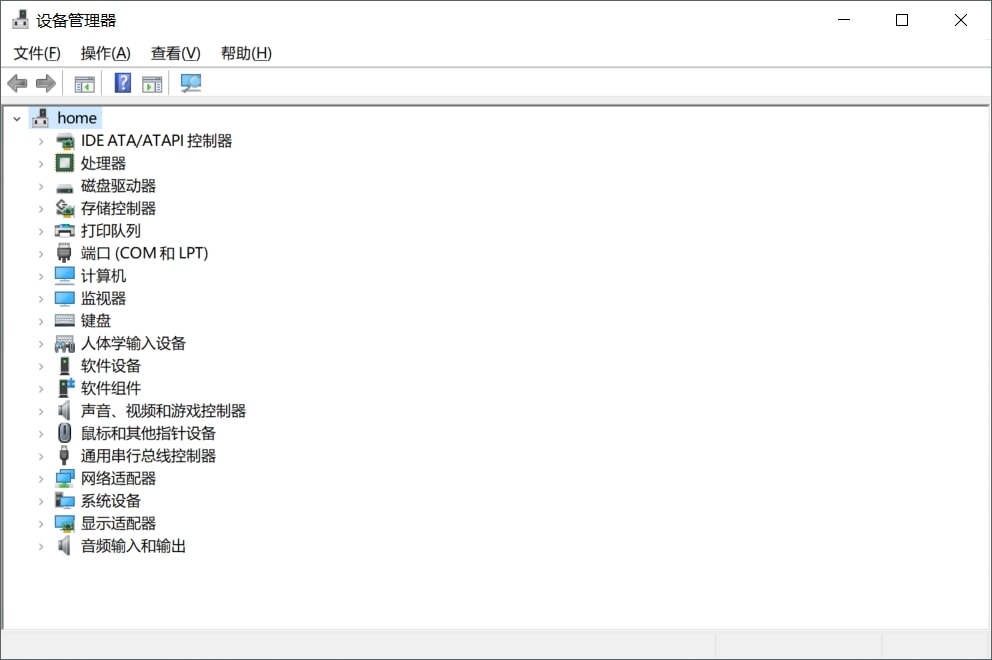Click the 鼠标和其他指针设备 mouse icon
This screenshot has width=992, height=660.
pos(65,433)
